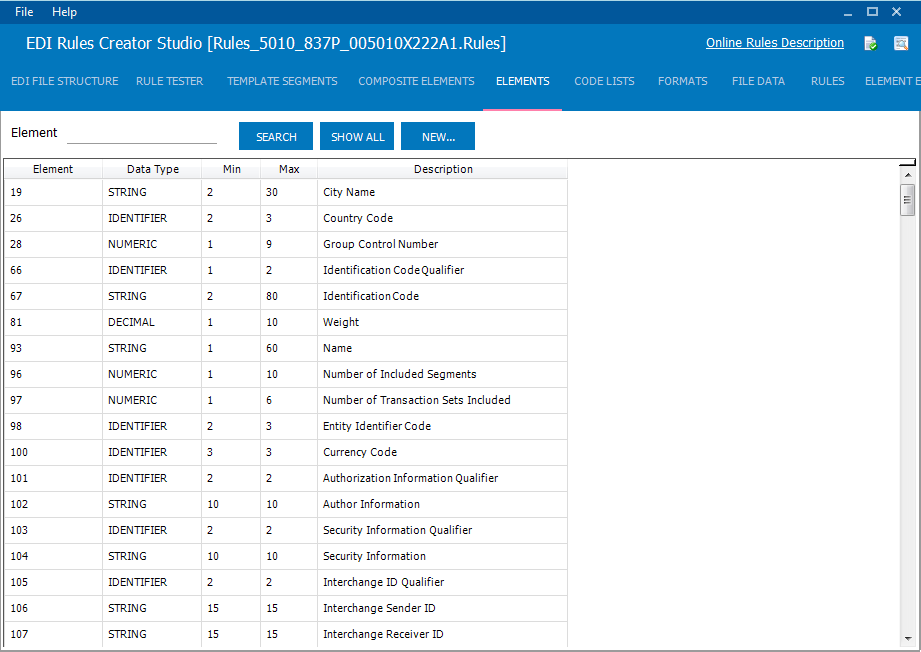Click element number 26 cell
The height and width of the screenshot is (652, 921).
point(53,218)
